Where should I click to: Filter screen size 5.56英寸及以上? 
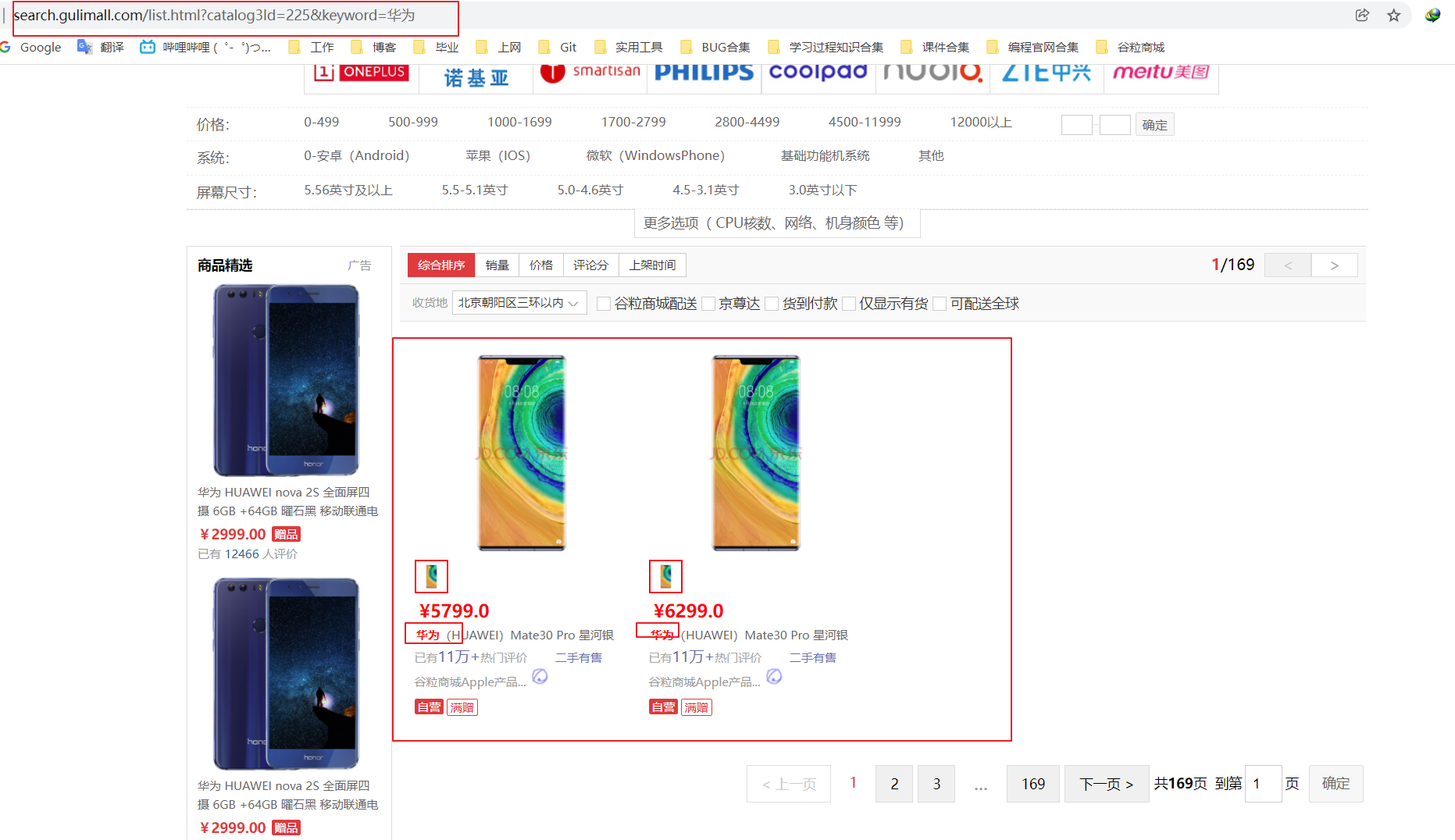pyautogui.click(x=348, y=190)
